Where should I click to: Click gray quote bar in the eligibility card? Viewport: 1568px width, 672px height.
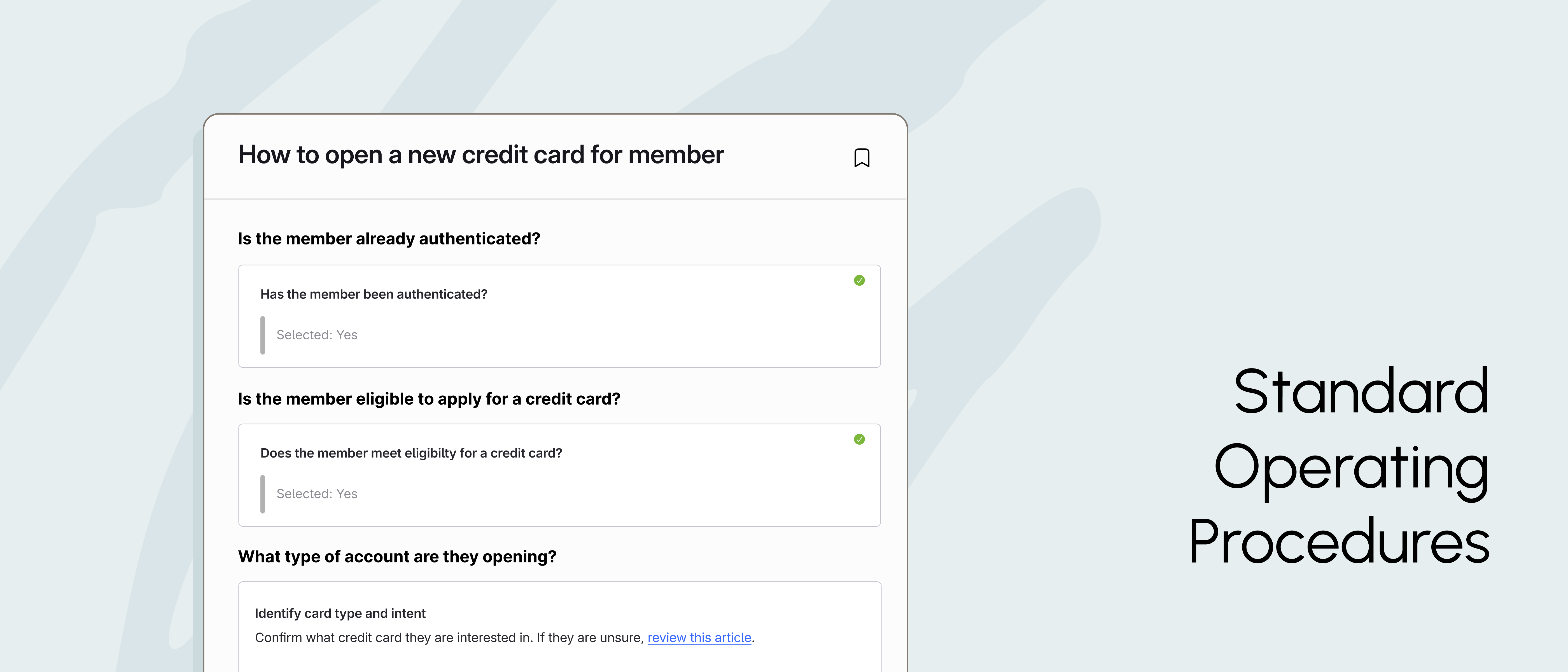(x=262, y=494)
